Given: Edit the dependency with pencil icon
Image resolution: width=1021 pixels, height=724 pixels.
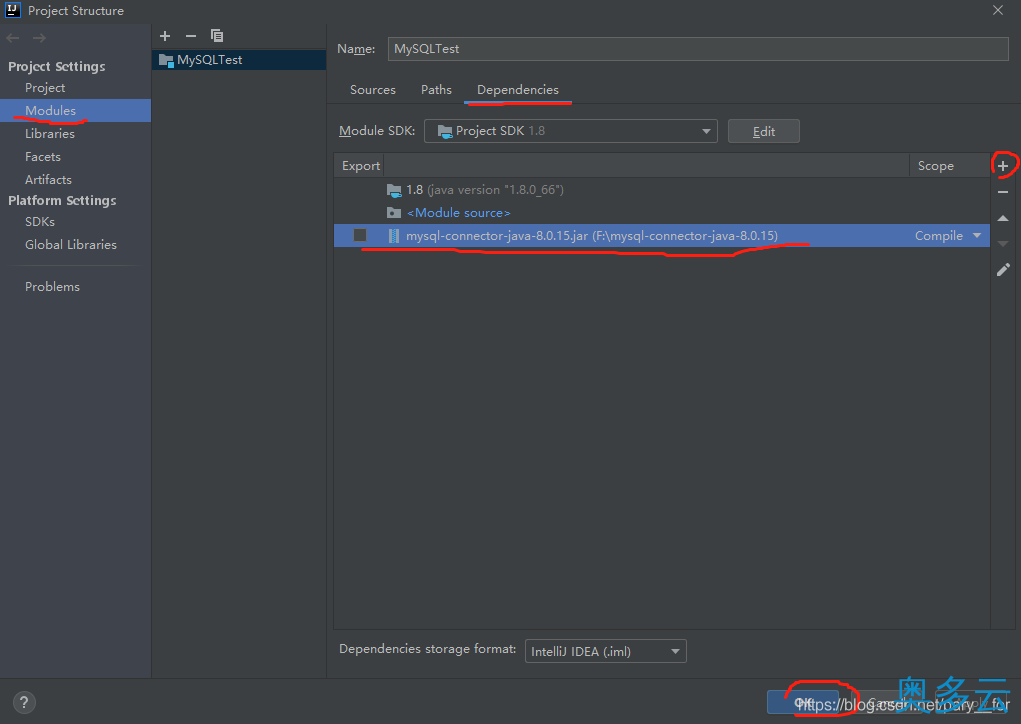Looking at the screenshot, I should [x=1003, y=270].
